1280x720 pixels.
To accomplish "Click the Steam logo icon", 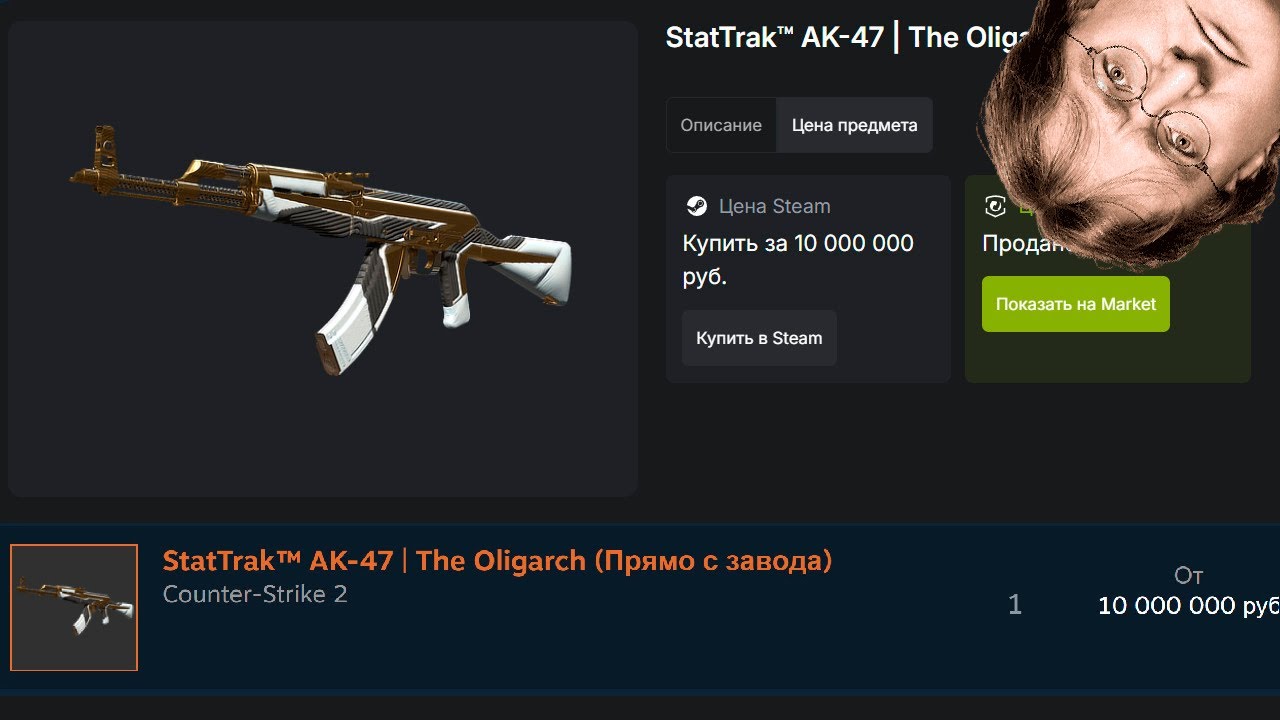I will click(x=696, y=206).
